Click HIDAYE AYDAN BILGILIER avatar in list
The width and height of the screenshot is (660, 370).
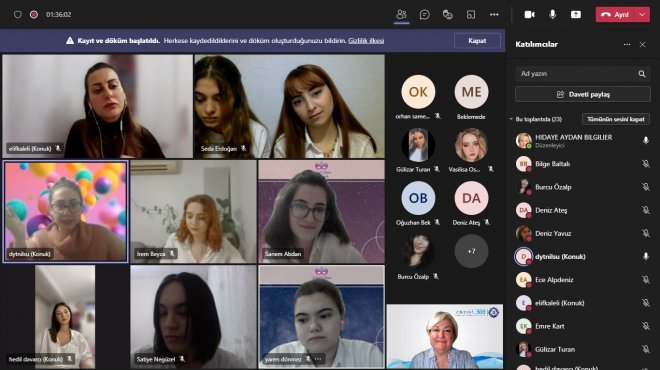[524, 141]
